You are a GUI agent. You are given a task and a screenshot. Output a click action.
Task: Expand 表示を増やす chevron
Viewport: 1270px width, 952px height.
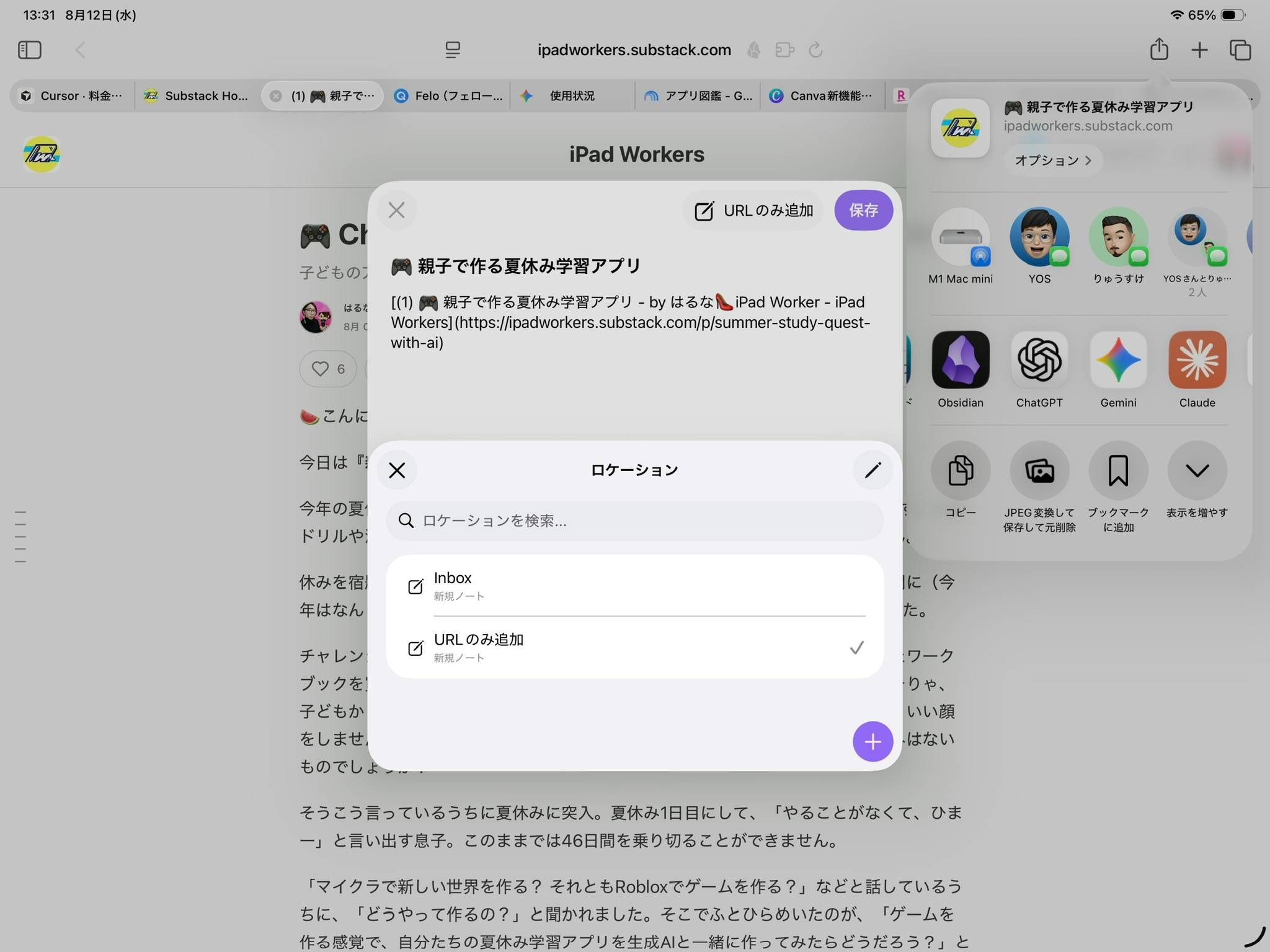click(x=1197, y=470)
